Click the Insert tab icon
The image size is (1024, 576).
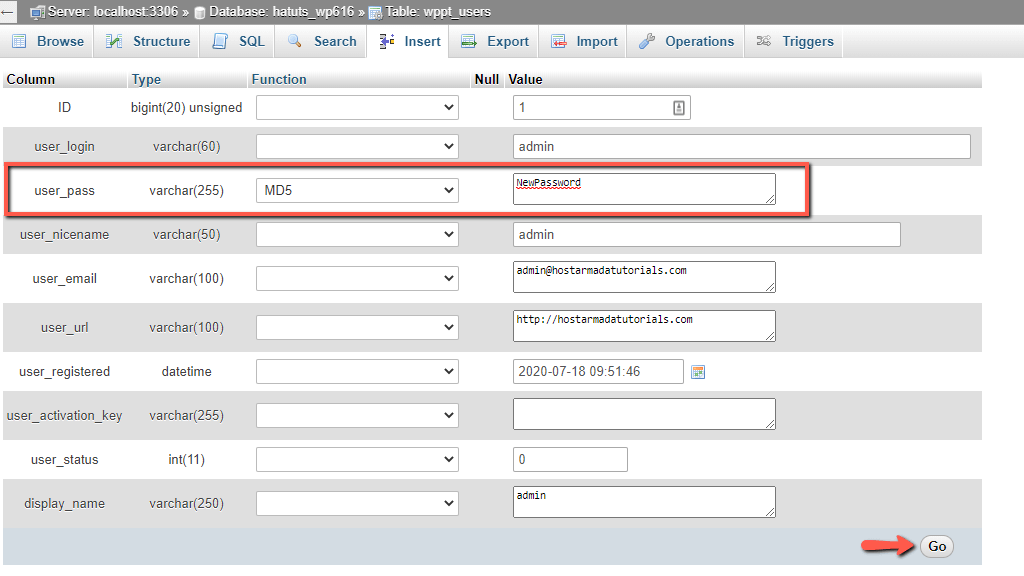pyautogui.click(x=387, y=41)
